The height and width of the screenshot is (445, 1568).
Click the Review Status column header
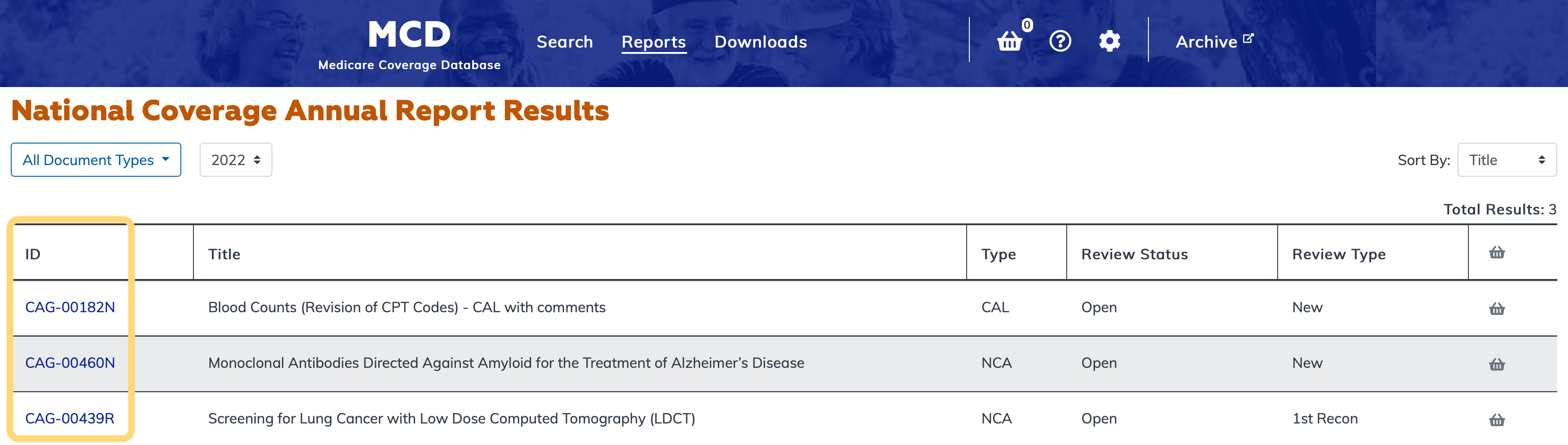[x=1134, y=254]
